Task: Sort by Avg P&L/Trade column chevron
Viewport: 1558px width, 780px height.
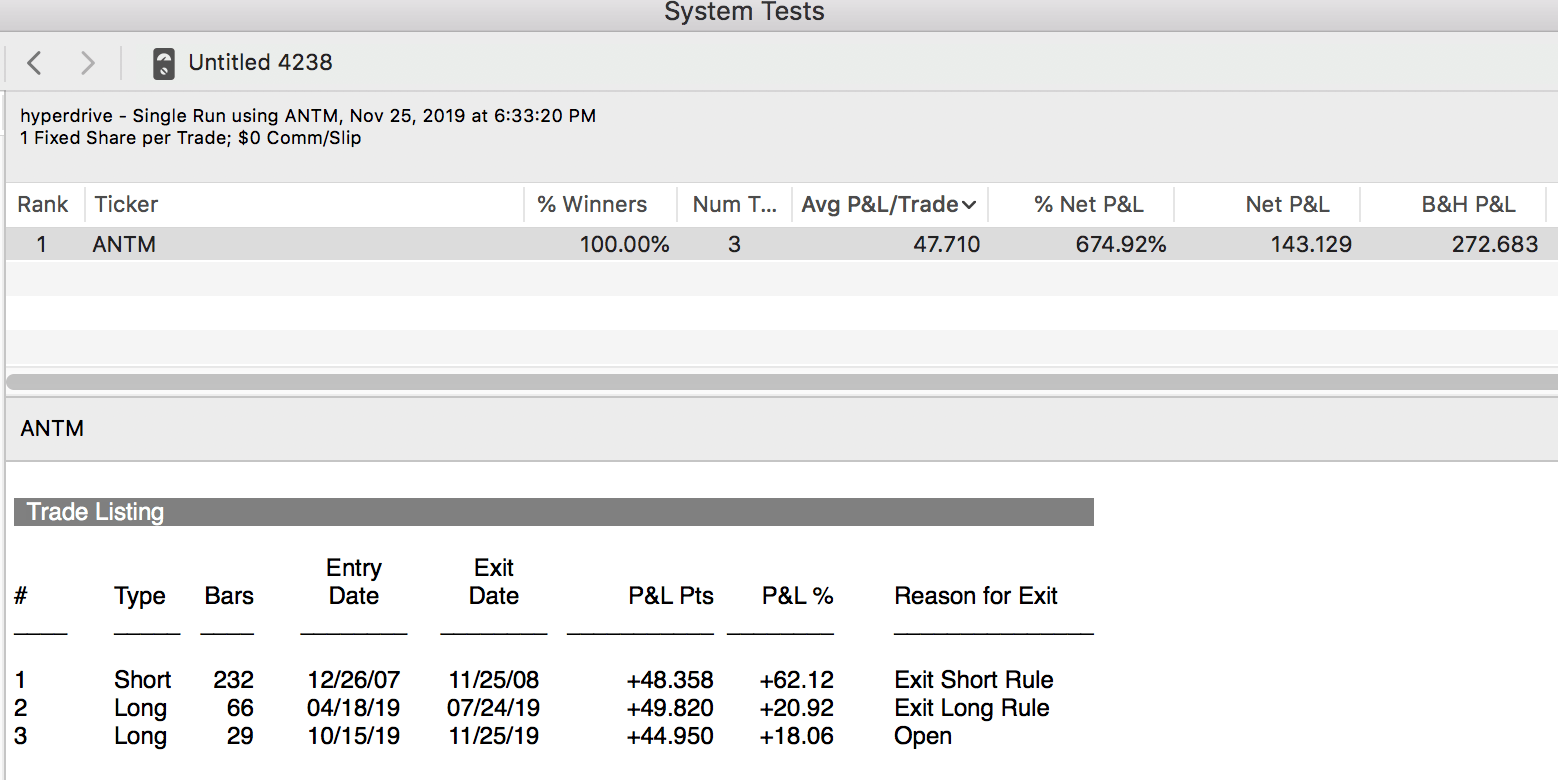Action: point(968,205)
